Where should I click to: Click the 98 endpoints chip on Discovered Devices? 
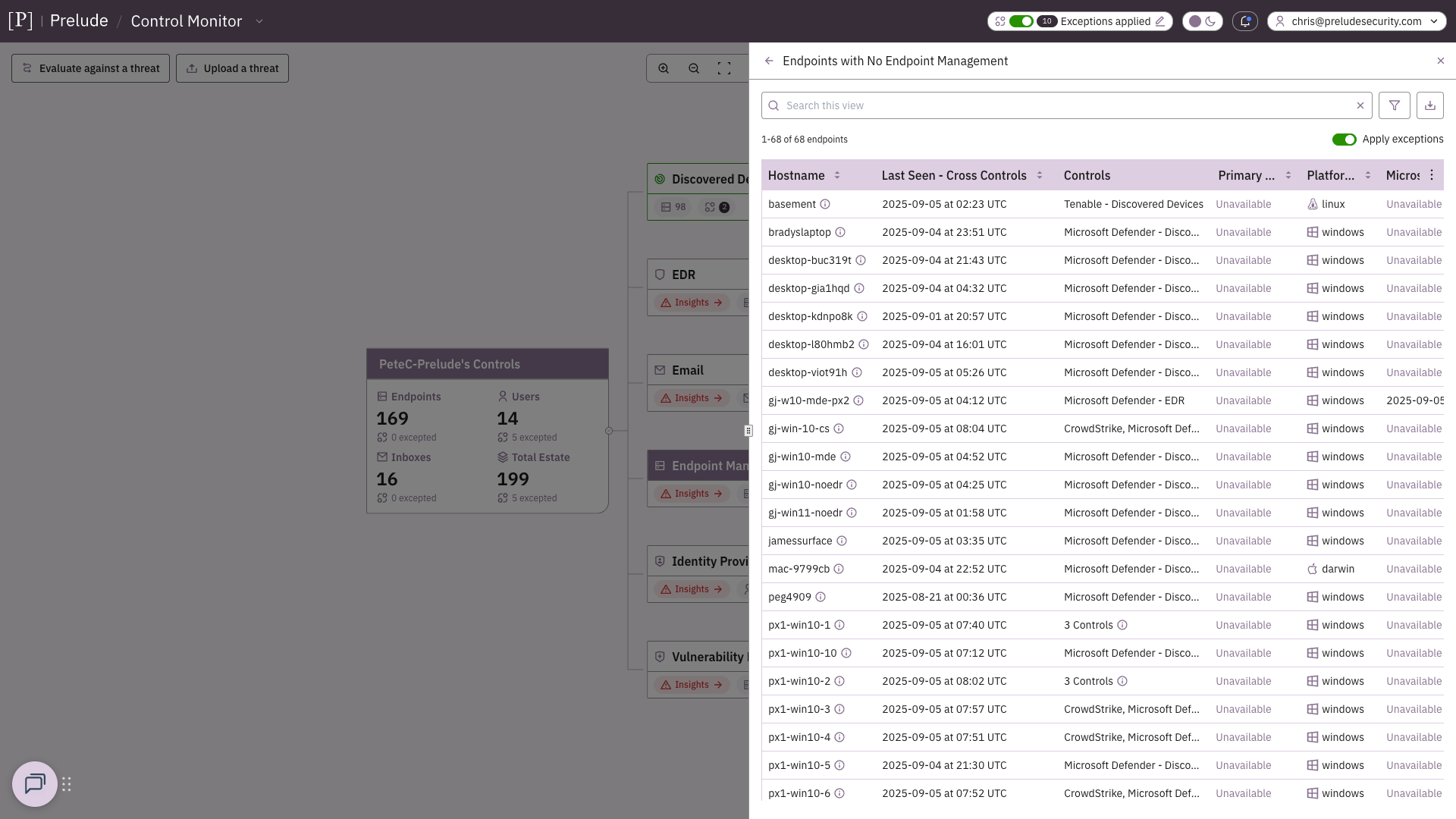tap(673, 207)
